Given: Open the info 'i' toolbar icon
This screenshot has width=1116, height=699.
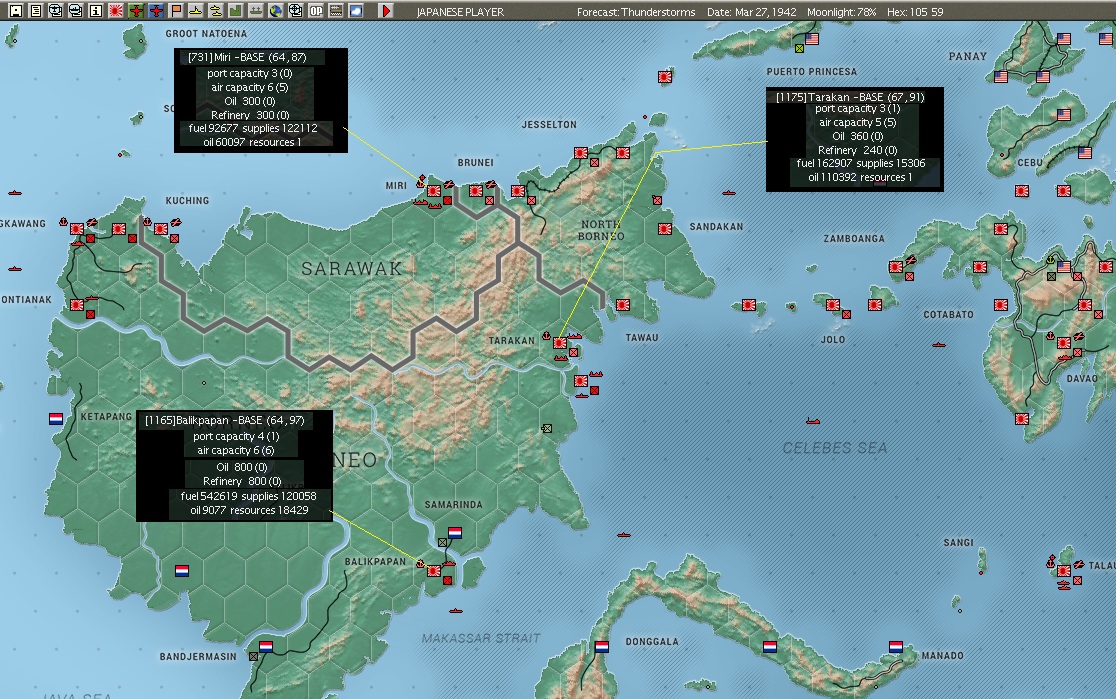Looking at the screenshot, I should (95, 11).
